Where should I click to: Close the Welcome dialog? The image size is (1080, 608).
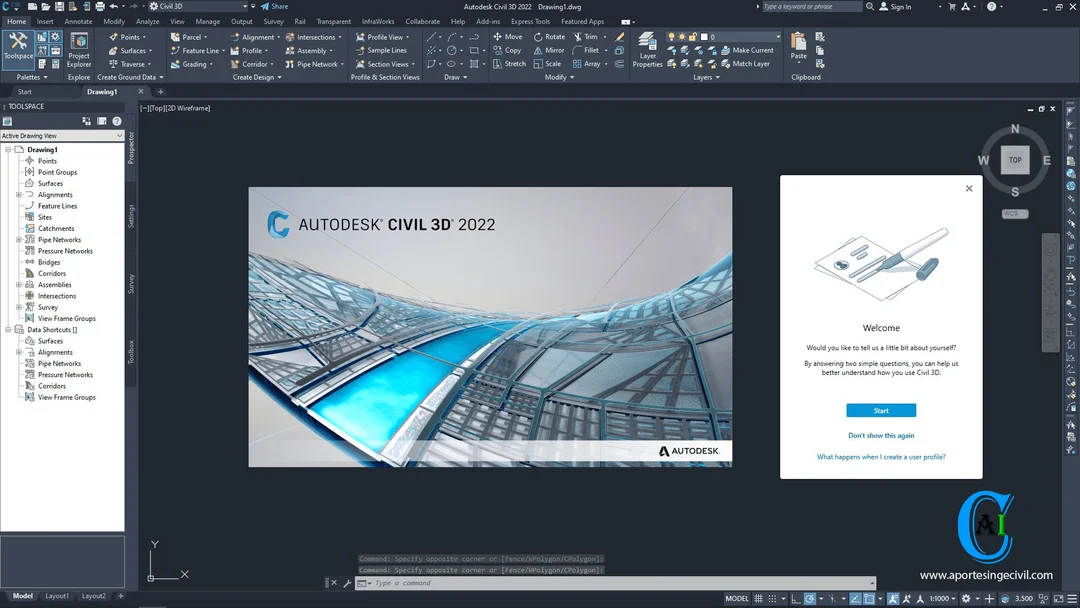(969, 188)
